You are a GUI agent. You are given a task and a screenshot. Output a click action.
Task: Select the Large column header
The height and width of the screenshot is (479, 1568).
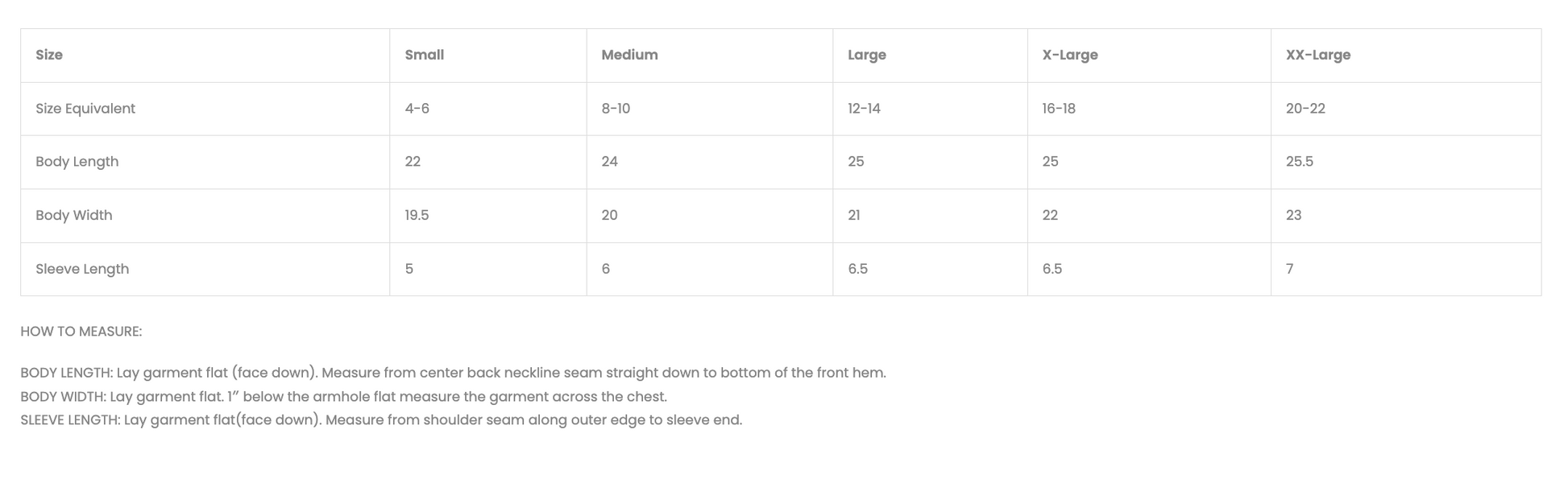coord(866,55)
